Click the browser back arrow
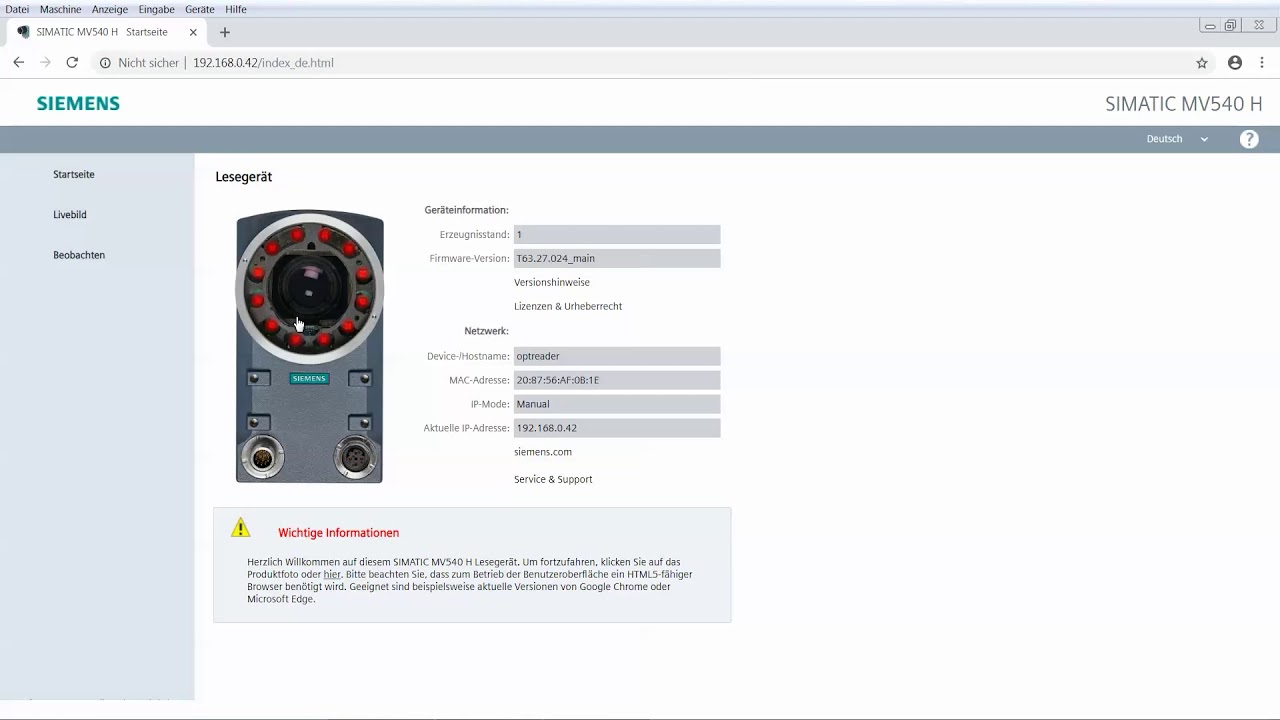1280x720 pixels. coord(18,62)
